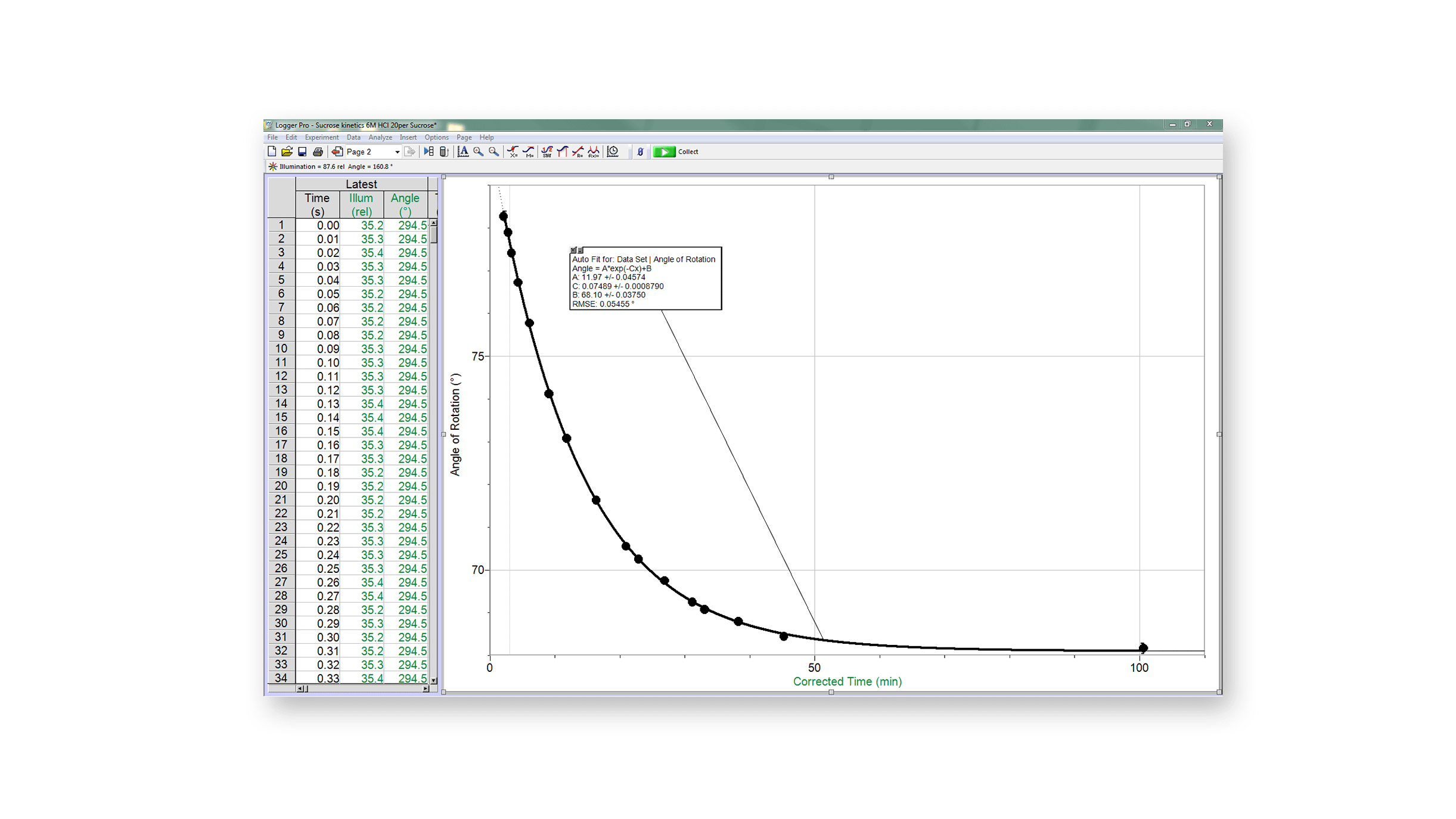
Task: Apply Linear Fit (R=) tool
Action: click(578, 151)
